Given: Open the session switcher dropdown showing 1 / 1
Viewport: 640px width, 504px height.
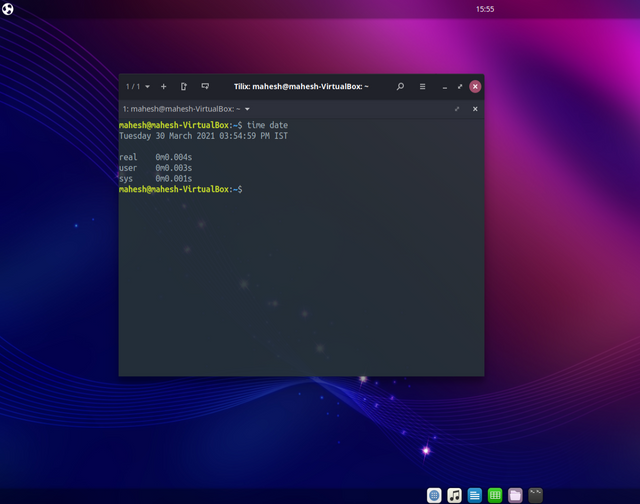Looking at the screenshot, I should pos(138,87).
